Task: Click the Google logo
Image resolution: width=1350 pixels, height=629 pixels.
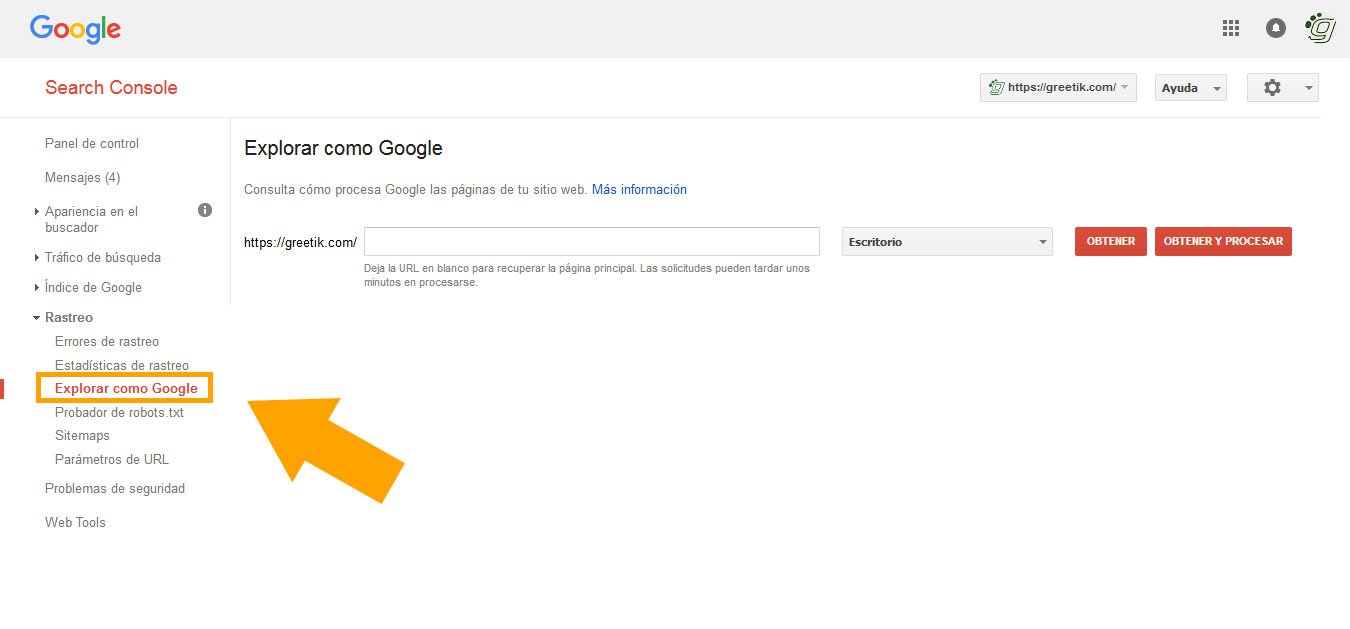Action: pos(75,29)
